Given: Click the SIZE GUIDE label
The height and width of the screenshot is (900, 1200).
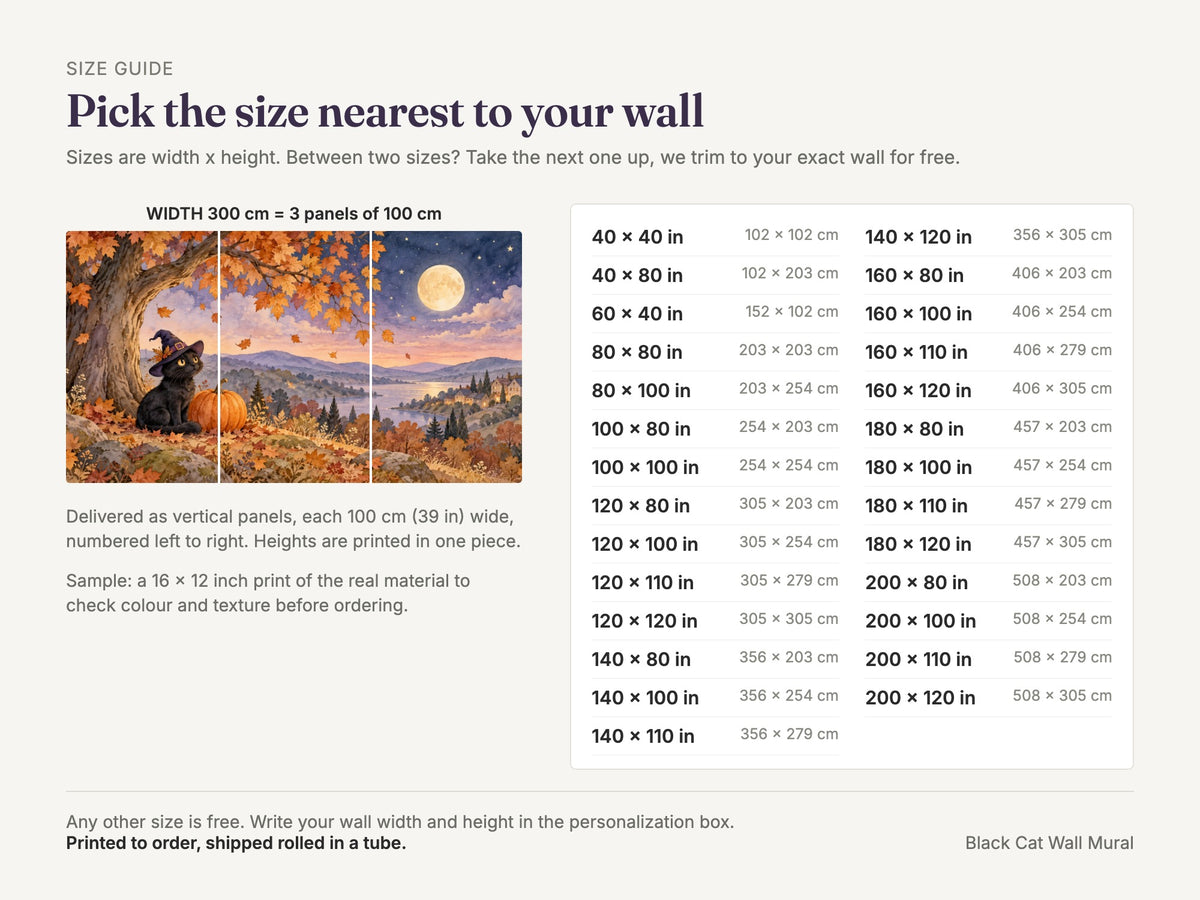Looking at the screenshot, I should tap(120, 69).
